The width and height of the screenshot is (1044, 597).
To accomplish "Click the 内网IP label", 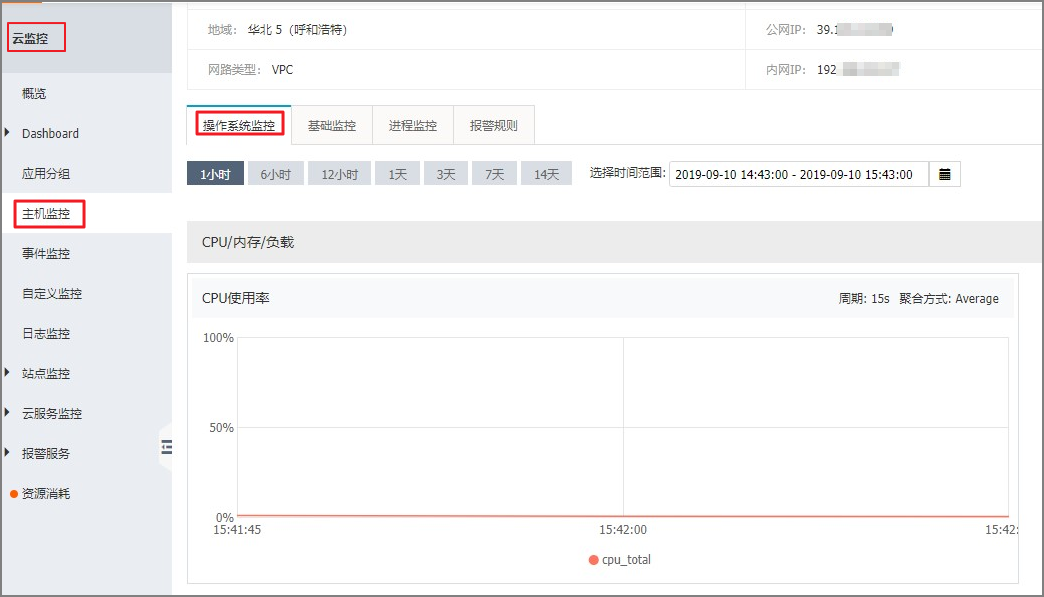I will coord(786,70).
